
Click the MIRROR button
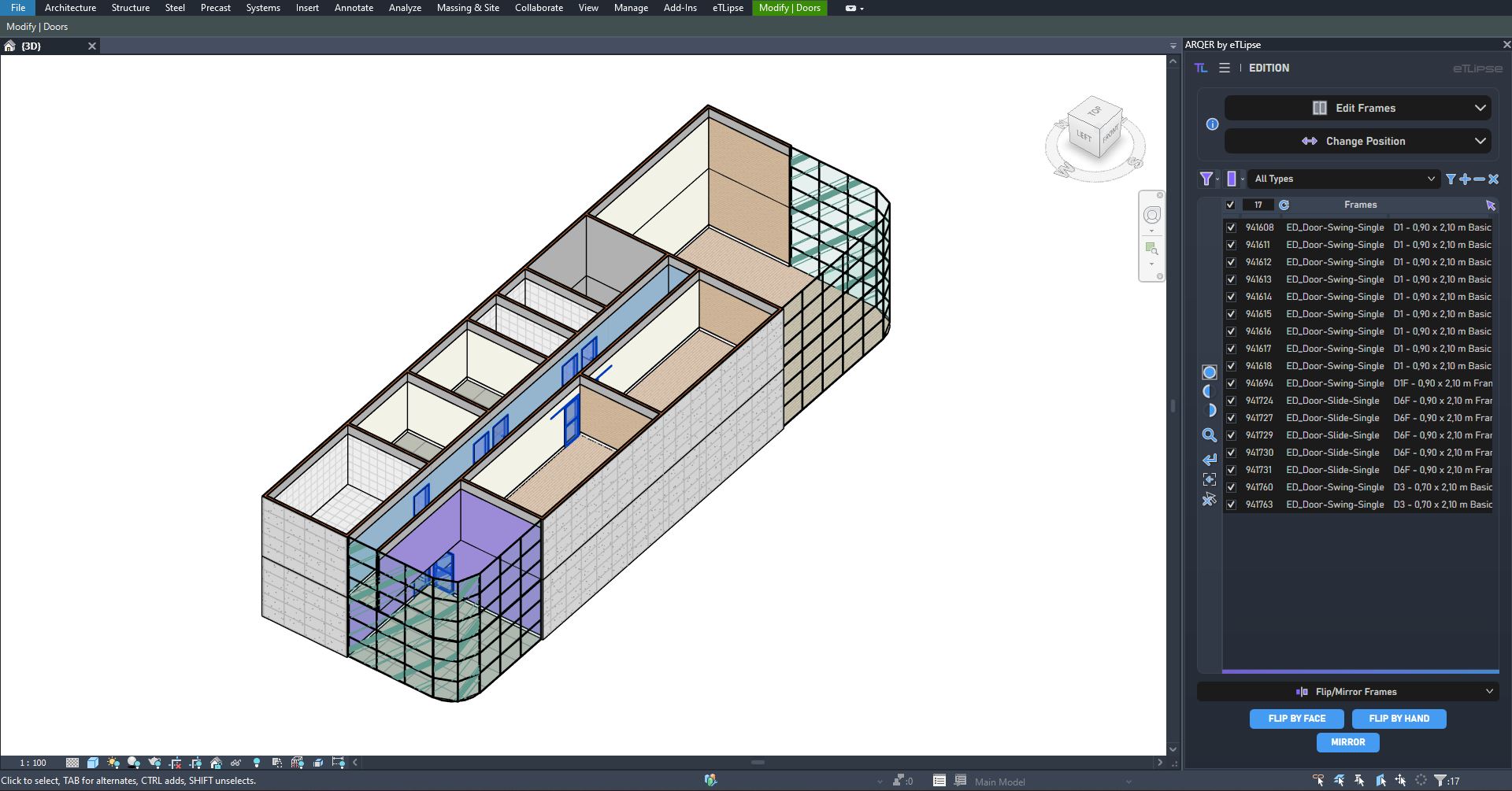pyautogui.click(x=1347, y=742)
